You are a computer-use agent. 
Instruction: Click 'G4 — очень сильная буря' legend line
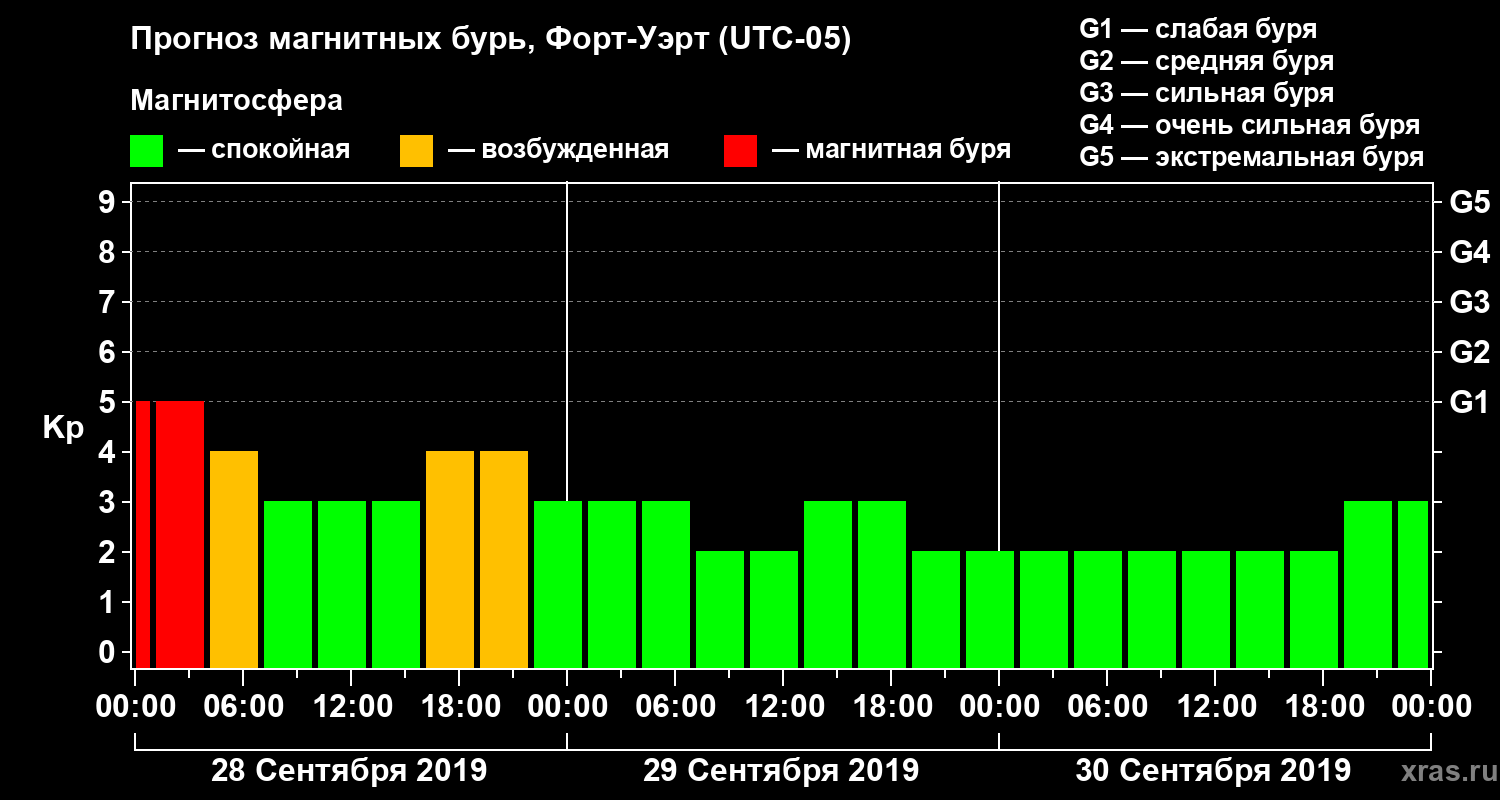point(1250,125)
